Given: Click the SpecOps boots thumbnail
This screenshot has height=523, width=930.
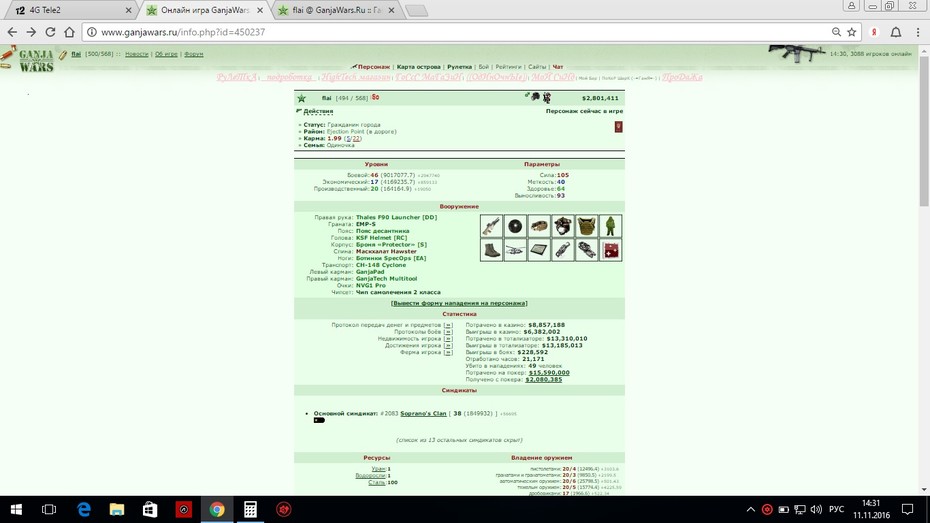Looking at the screenshot, I should (491, 250).
